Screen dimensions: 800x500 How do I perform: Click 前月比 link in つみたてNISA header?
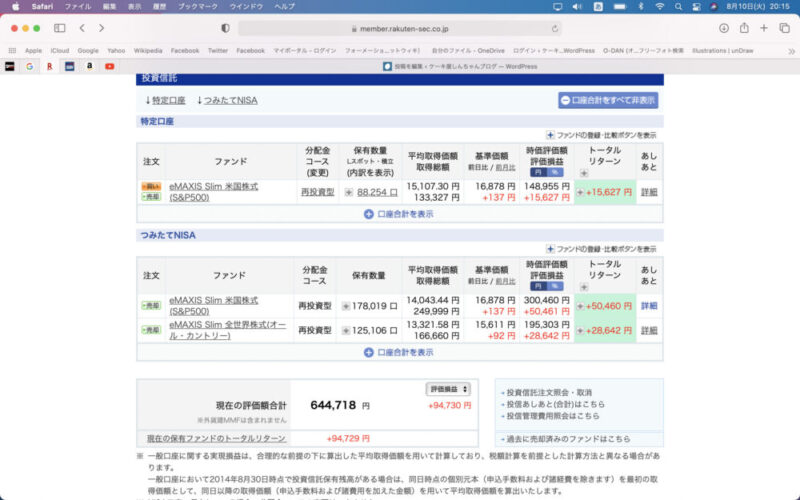(505, 281)
